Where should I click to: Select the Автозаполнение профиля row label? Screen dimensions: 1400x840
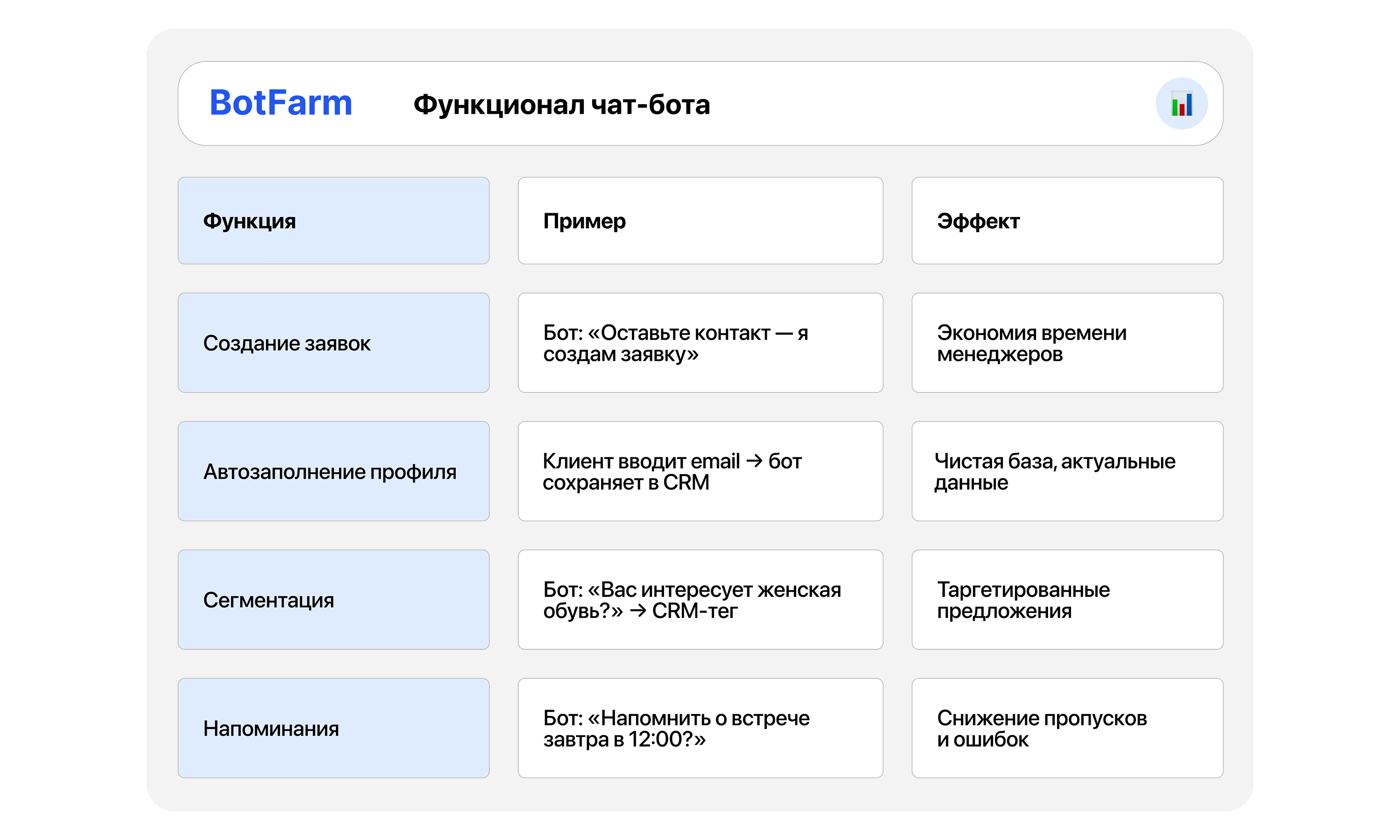(333, 471)
